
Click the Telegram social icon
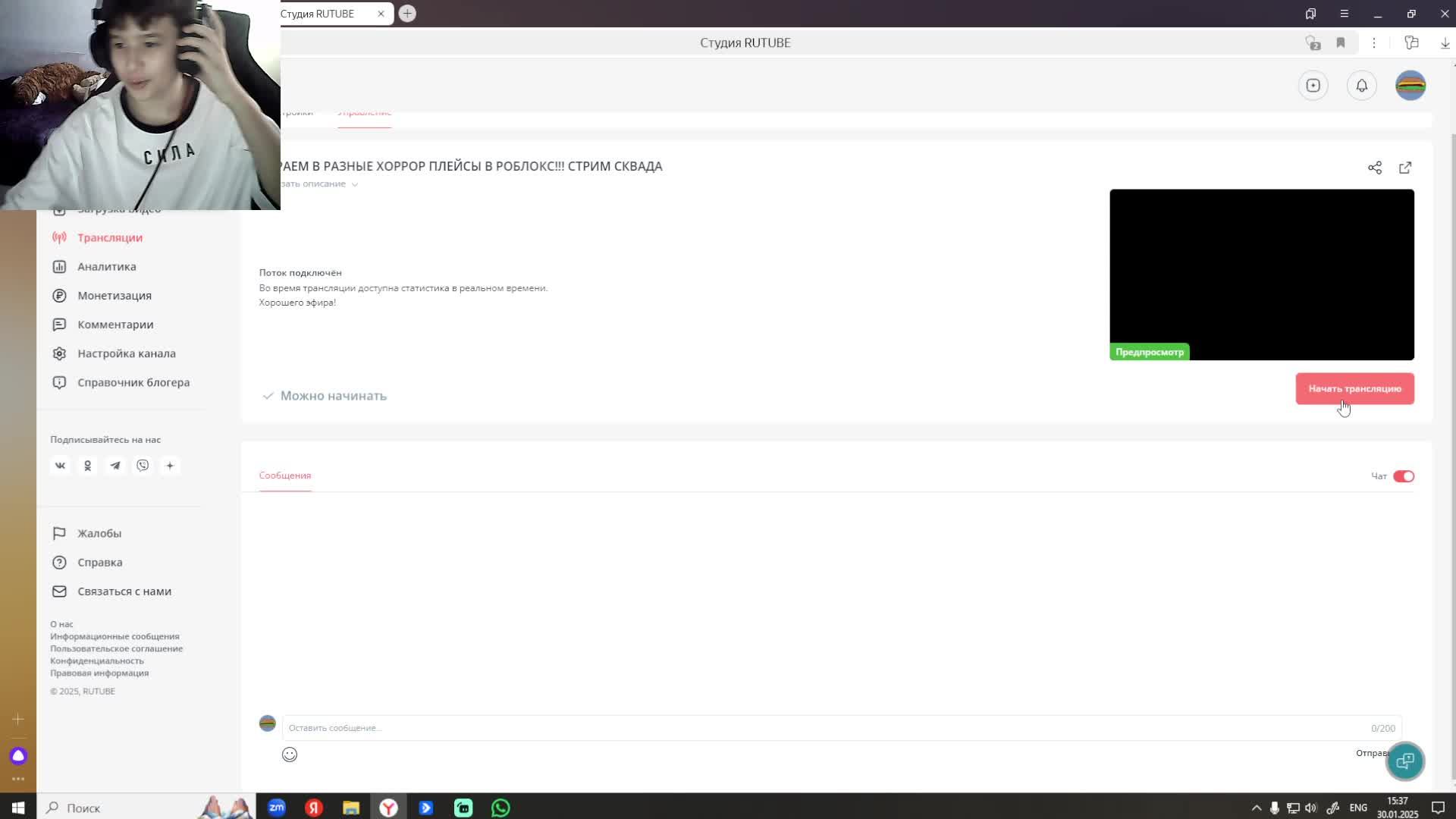click(115, 466)
